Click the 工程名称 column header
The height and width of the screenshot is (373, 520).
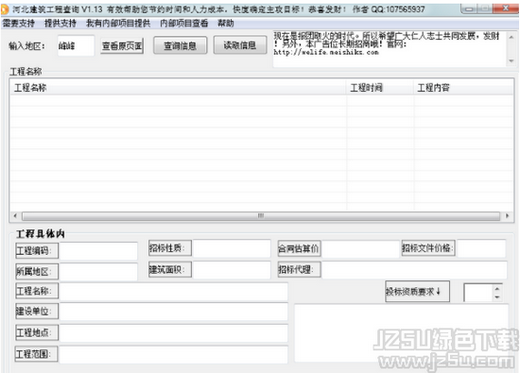coord(178,88)
